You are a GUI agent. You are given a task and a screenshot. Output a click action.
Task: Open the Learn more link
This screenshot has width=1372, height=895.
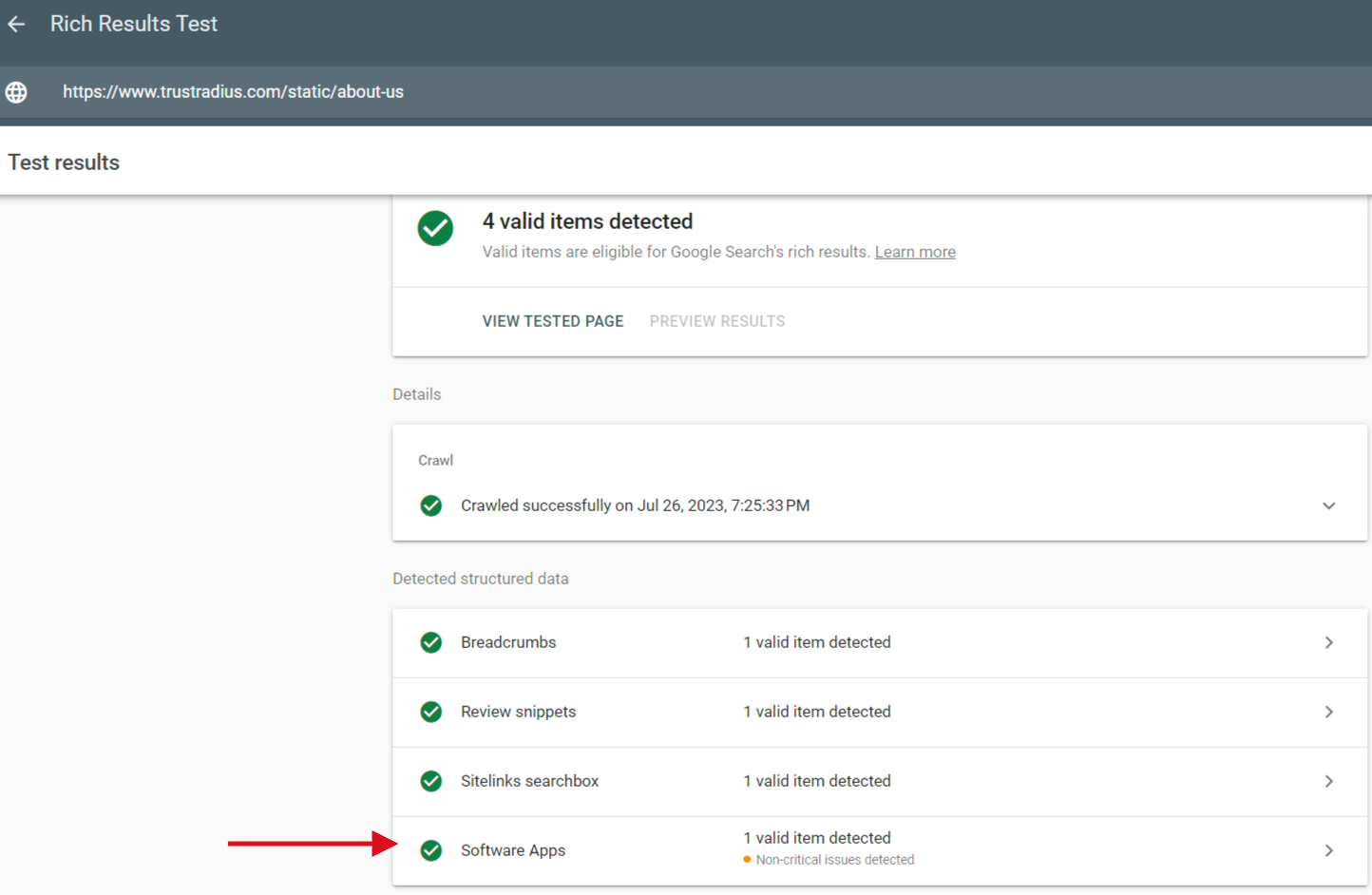[x=915, y=252]
